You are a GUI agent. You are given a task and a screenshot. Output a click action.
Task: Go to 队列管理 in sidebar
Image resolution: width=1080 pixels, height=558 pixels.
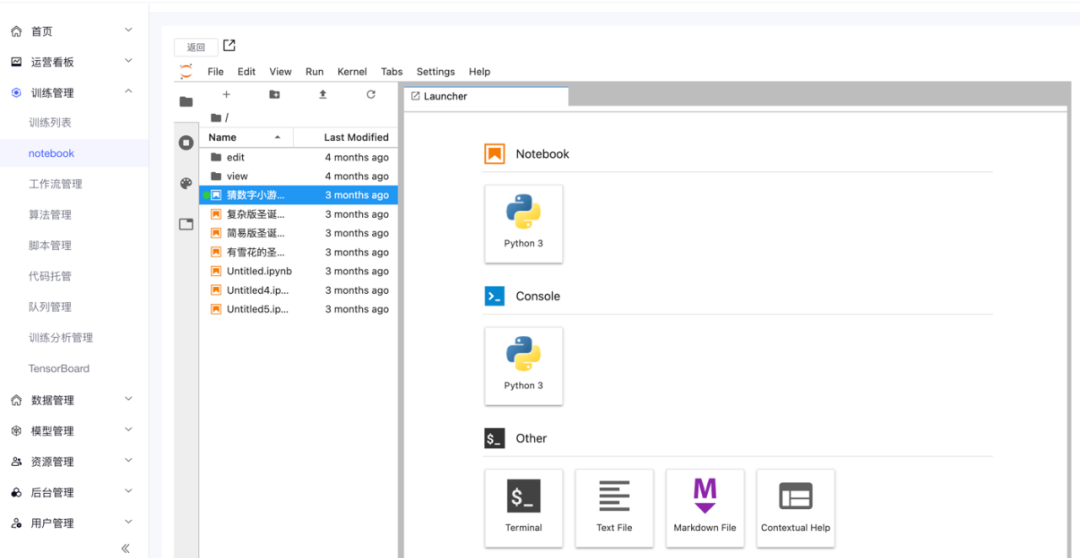click(50, 307)
